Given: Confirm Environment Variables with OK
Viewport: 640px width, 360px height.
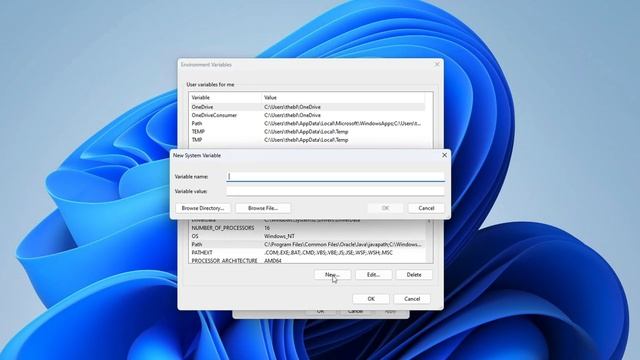Looking at the screenshot, I should pyautogui.click(x=371, y=299).
